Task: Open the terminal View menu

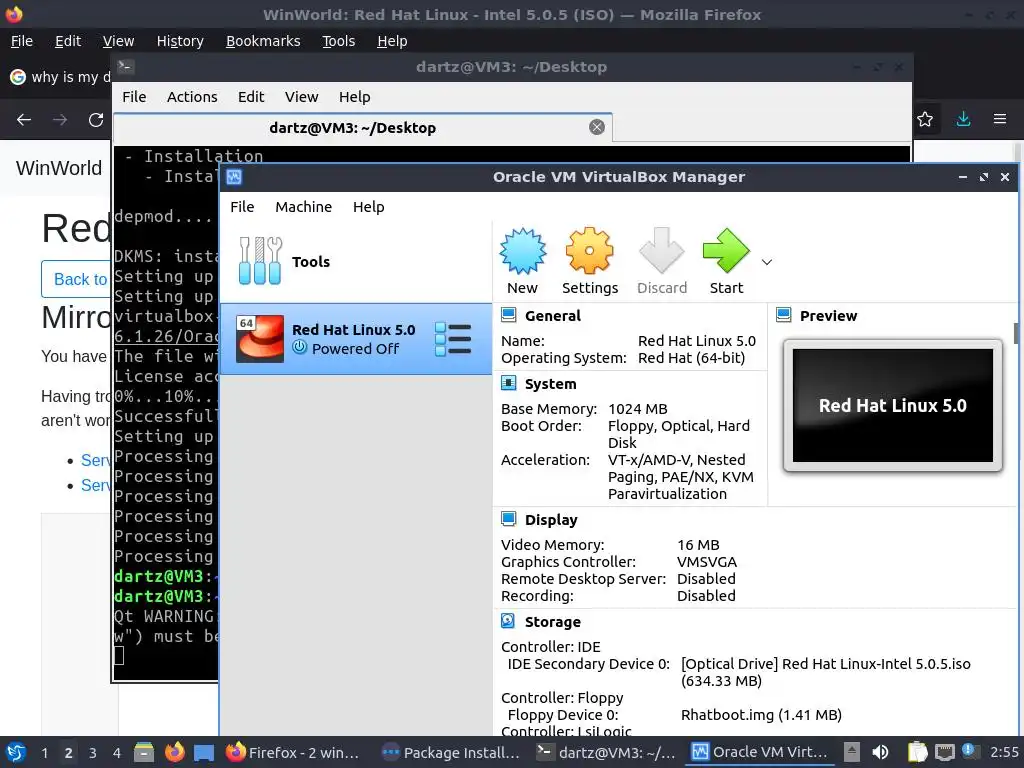Action: point(301,97)
